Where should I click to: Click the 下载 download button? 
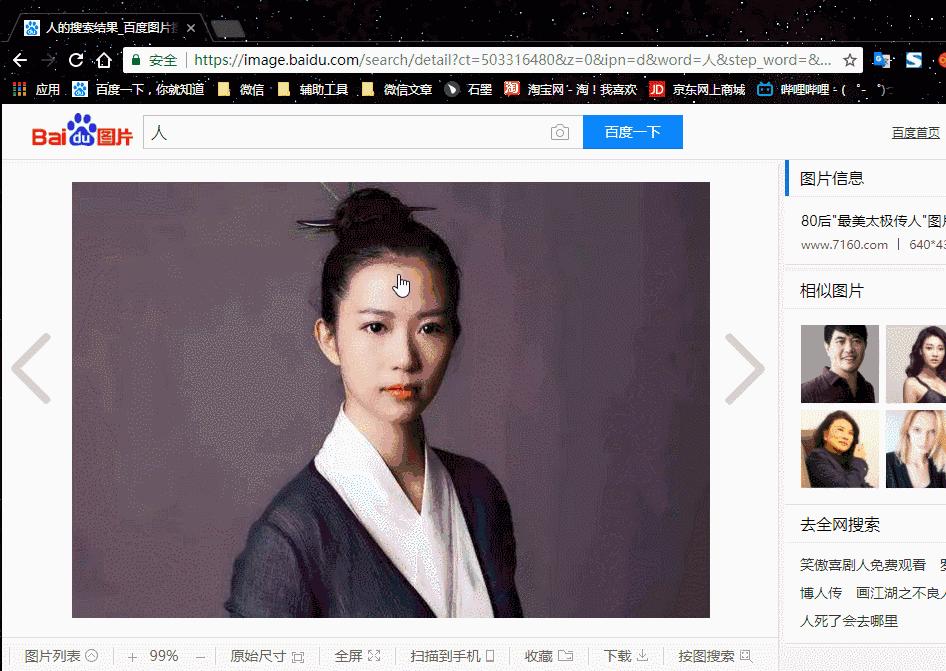coord(626,656)
